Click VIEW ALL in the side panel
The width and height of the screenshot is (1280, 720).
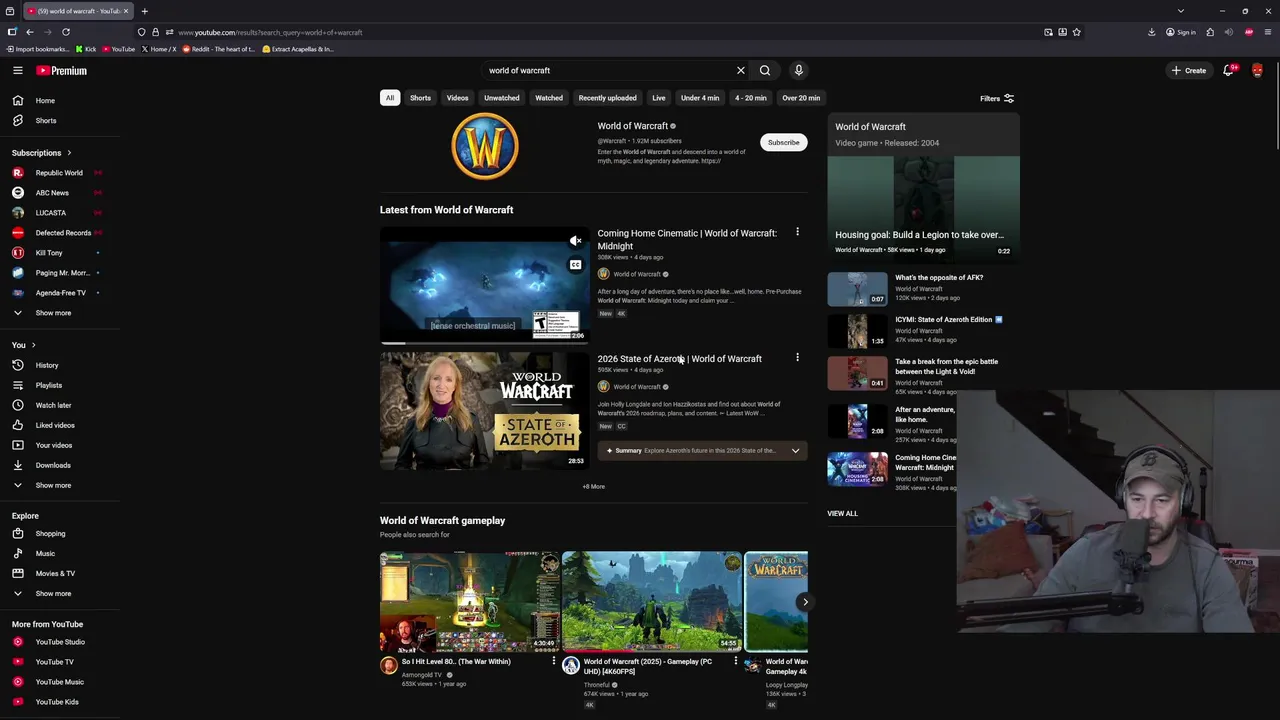(x=842, y=513)
